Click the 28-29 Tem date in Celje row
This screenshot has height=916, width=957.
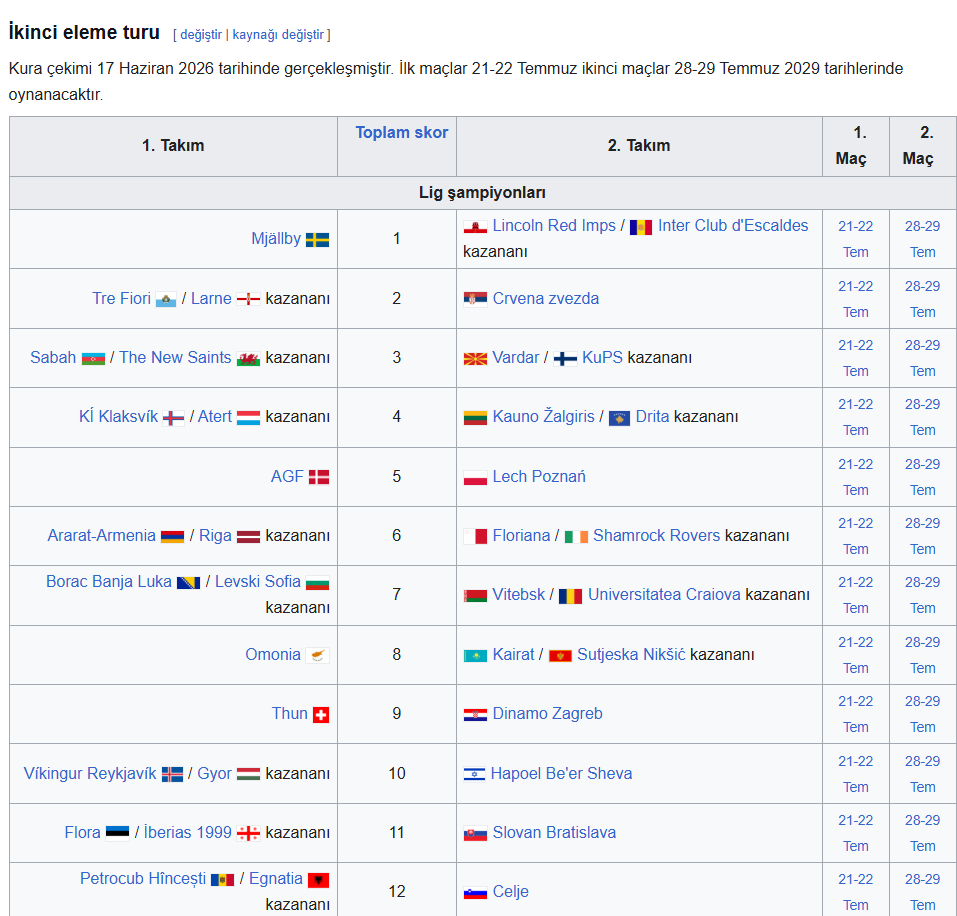coord(922,893)
